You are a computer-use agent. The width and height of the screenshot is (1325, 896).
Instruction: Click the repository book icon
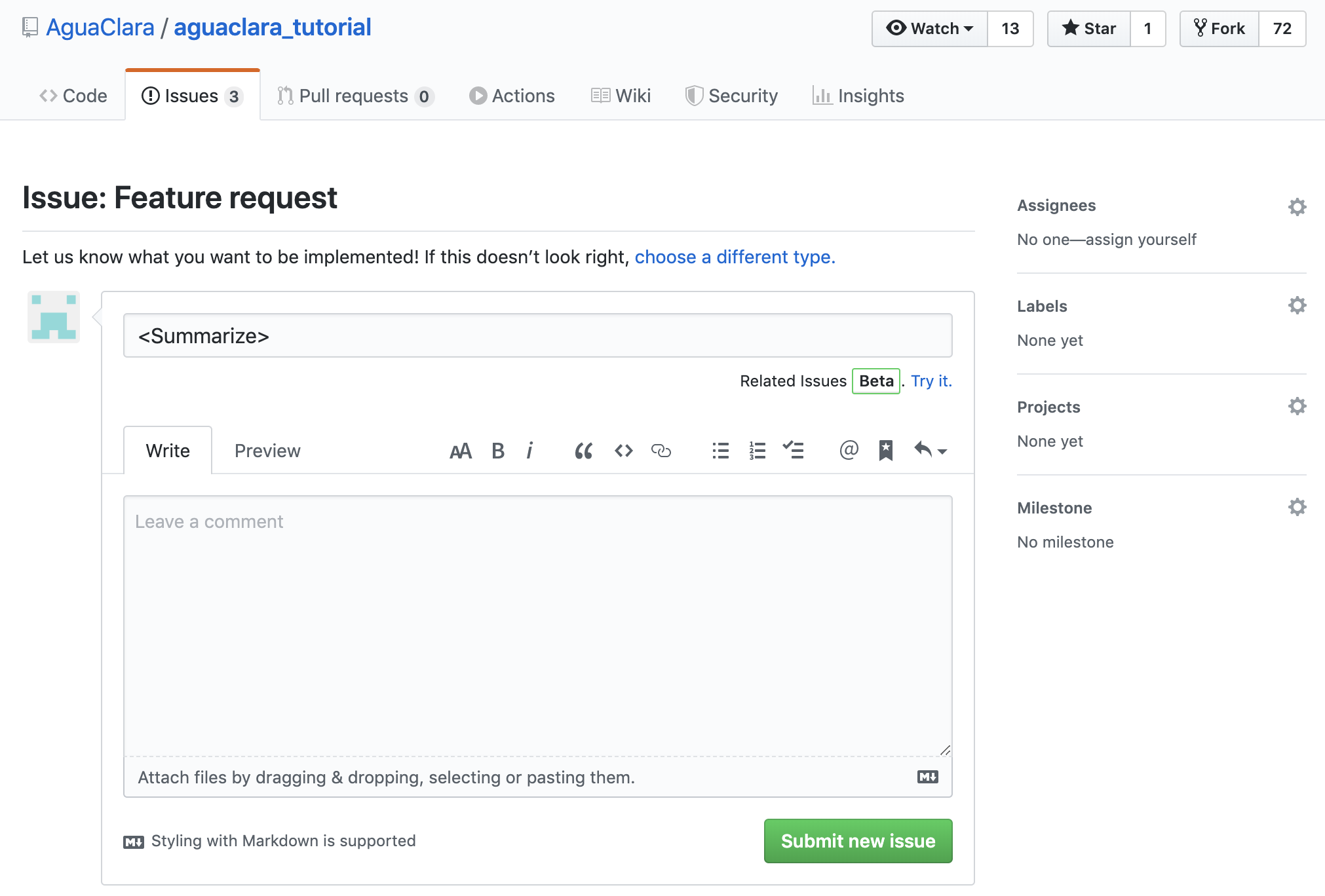click(30, 28)
